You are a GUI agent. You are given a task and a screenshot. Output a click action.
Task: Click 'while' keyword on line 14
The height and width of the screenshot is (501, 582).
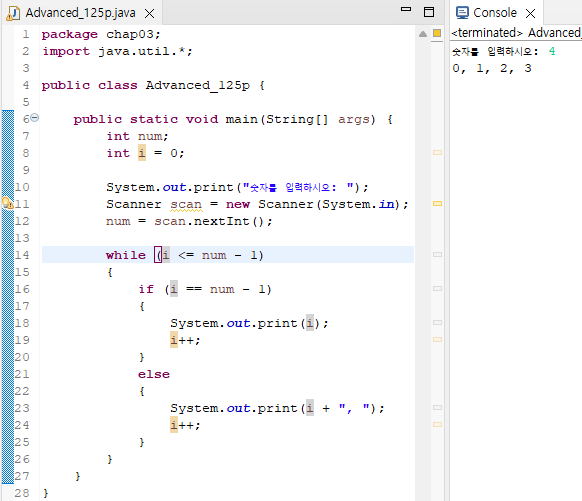tap(126, 255)
